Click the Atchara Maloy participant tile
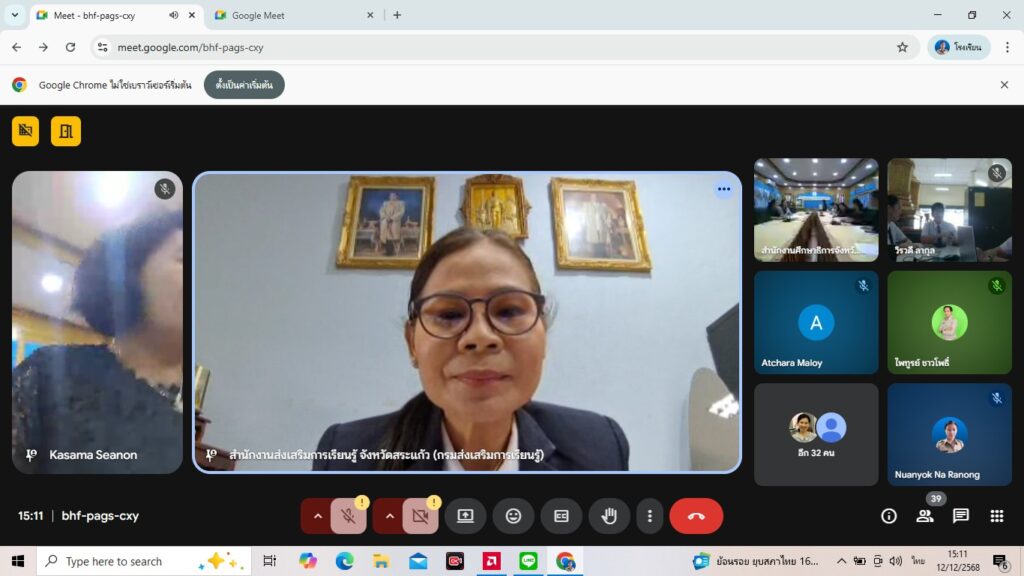 click(816, 323)
